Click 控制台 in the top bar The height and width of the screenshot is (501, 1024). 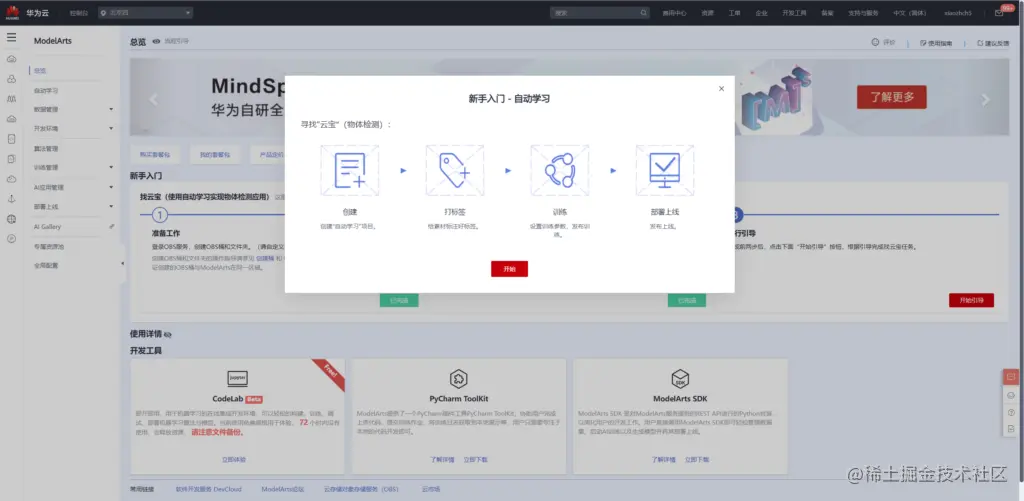[78, 13]
